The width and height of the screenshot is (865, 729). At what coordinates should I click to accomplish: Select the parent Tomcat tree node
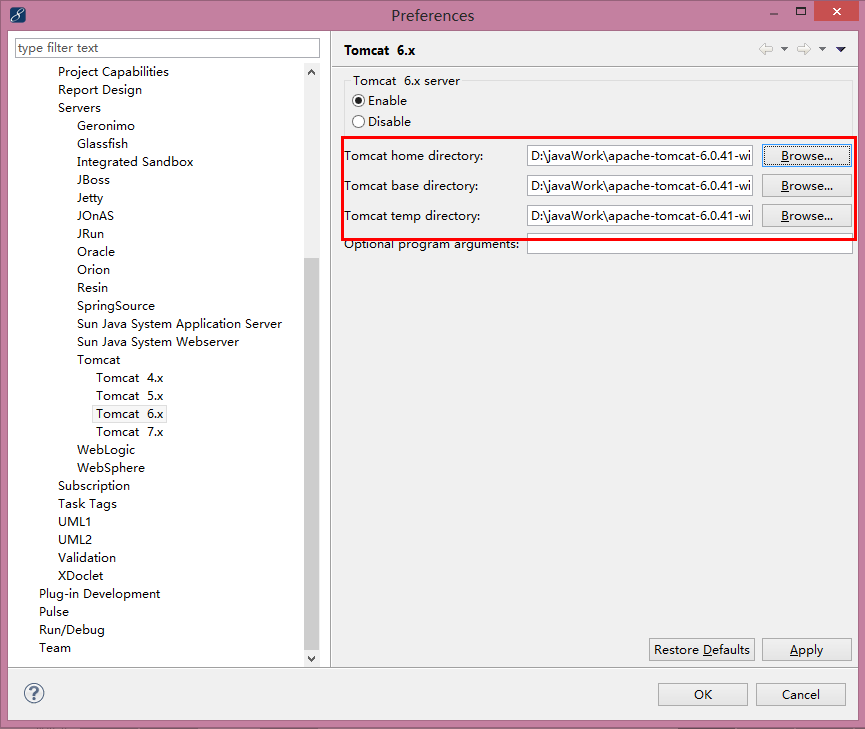pyautogui.click(x=99, y=360)
